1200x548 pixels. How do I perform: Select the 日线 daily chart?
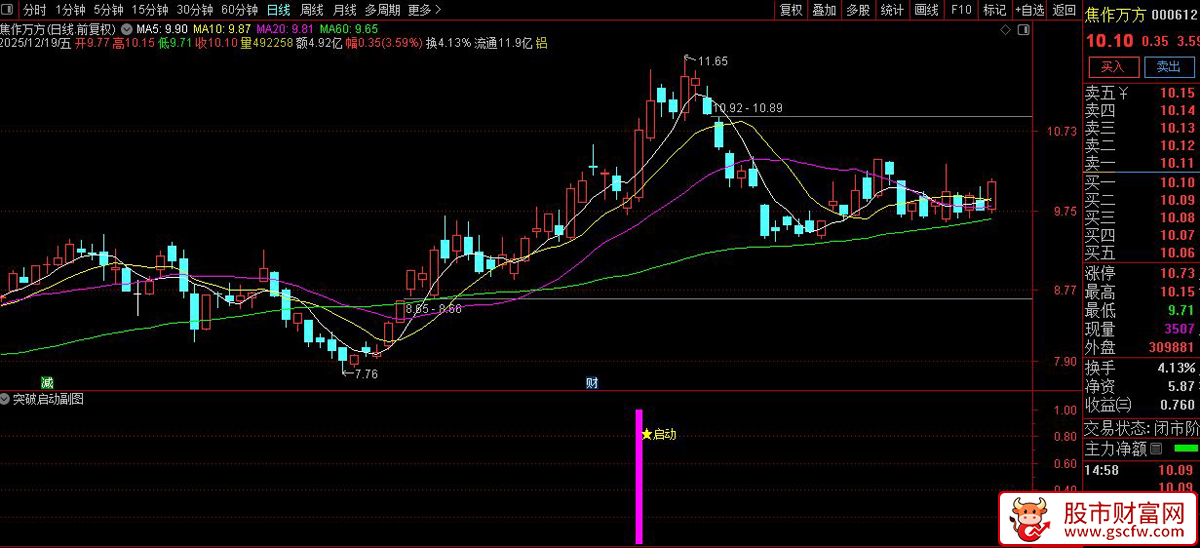tap(278, 10)
